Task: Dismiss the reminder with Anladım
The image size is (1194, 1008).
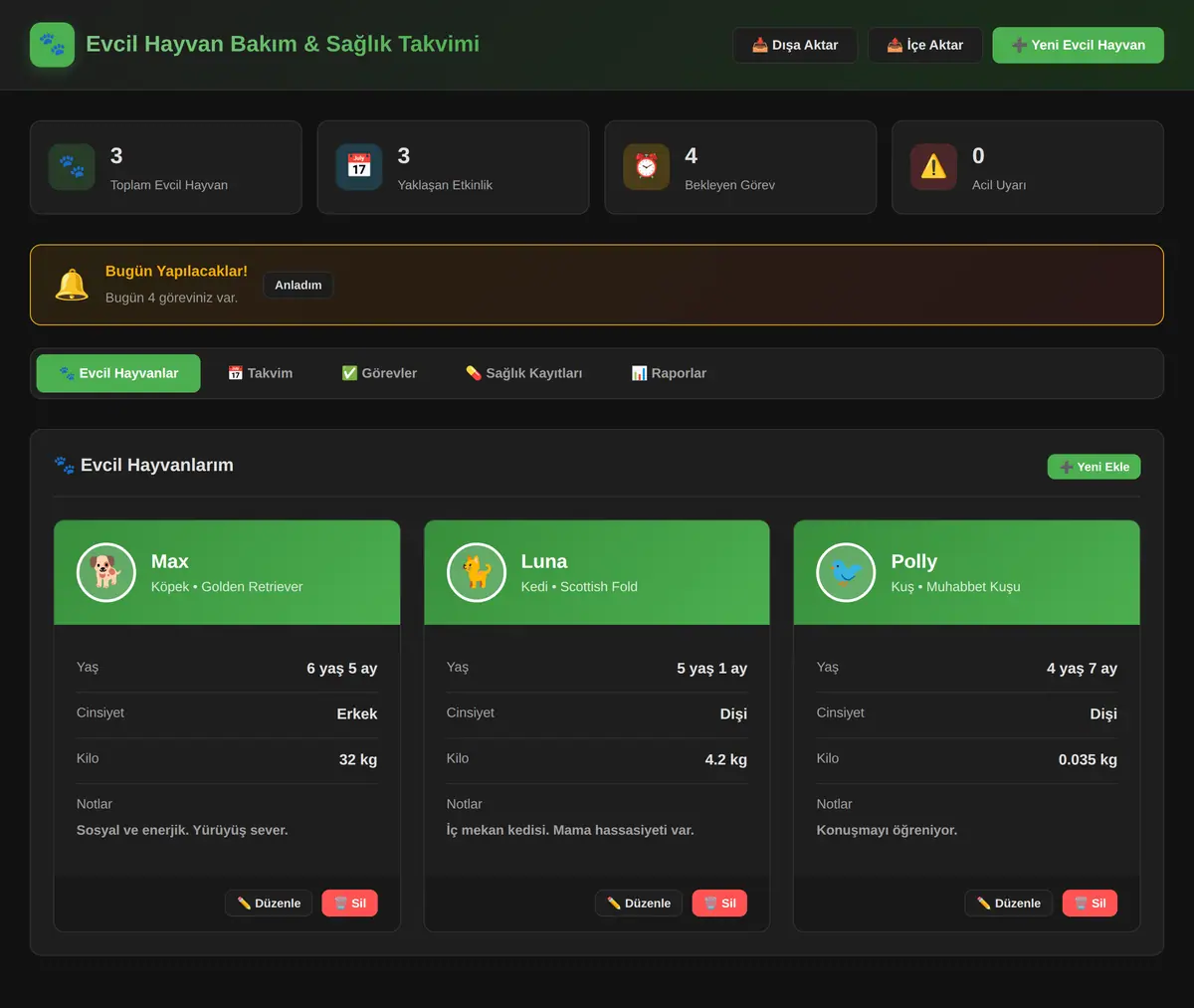Action: click(x=298, y=285)
